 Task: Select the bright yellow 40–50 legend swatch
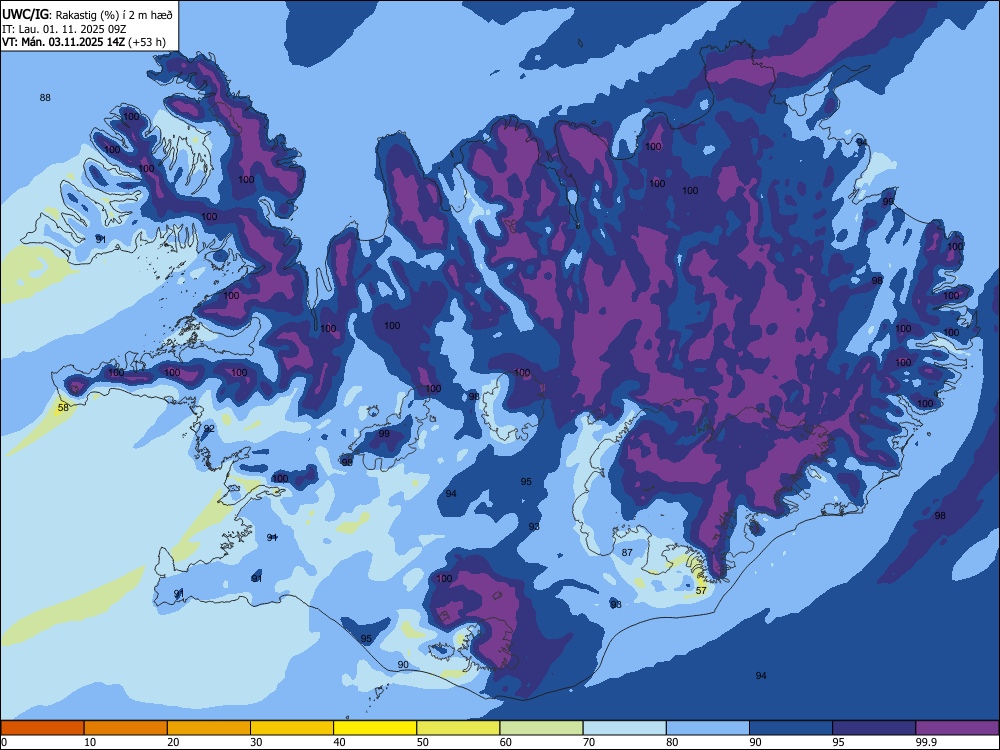click(x=375, y=728)
